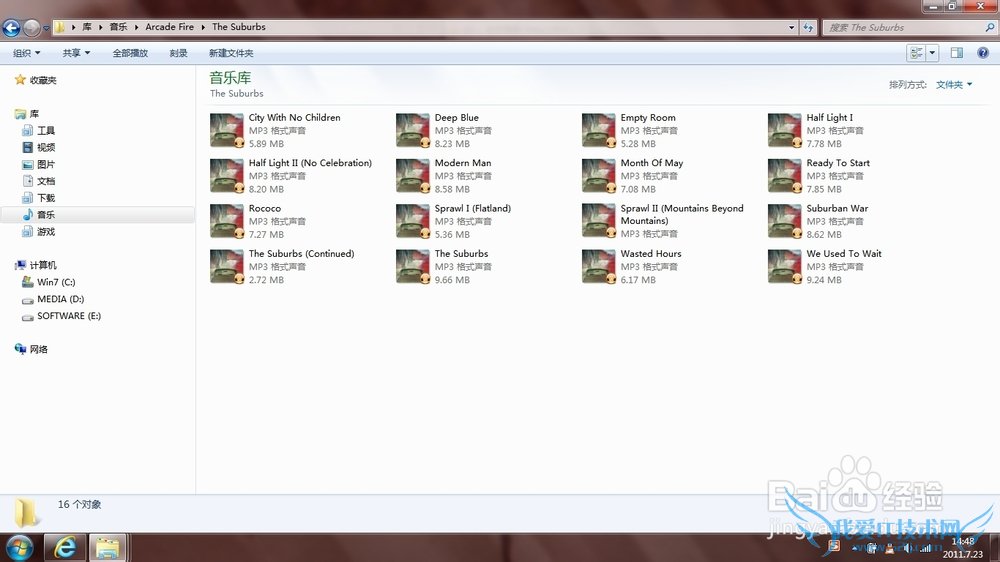Select The Suburbs 9.66 MB file icon
The height and width of the screenshot is (562, 1000).
(x=413, y=267)
